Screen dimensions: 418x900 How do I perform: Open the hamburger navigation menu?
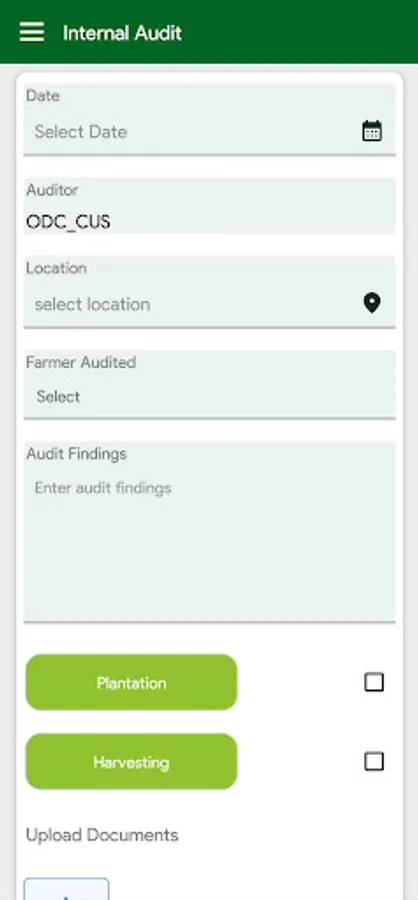[x=32, y=32]
